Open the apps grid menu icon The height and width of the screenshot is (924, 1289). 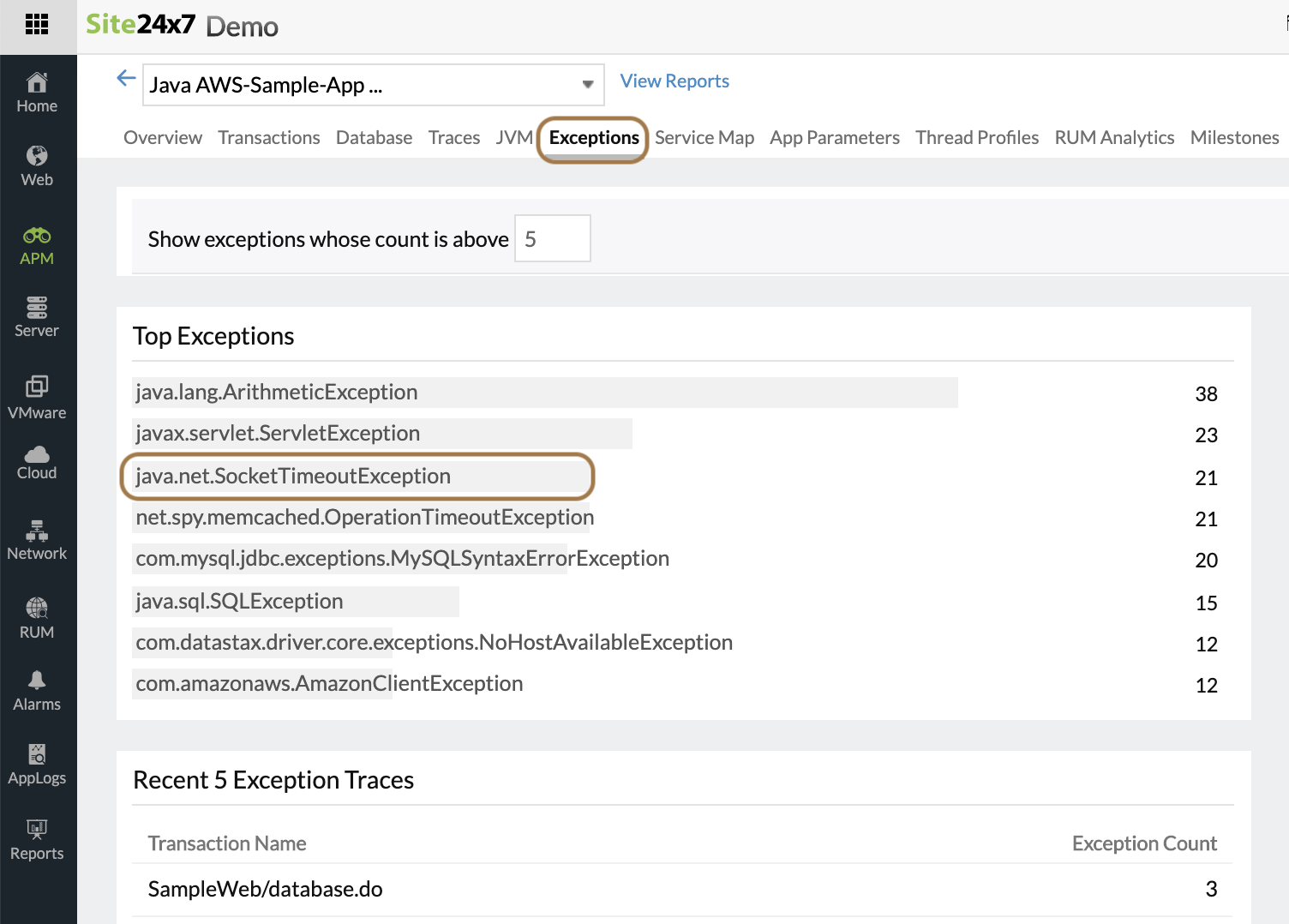(37, 24)
